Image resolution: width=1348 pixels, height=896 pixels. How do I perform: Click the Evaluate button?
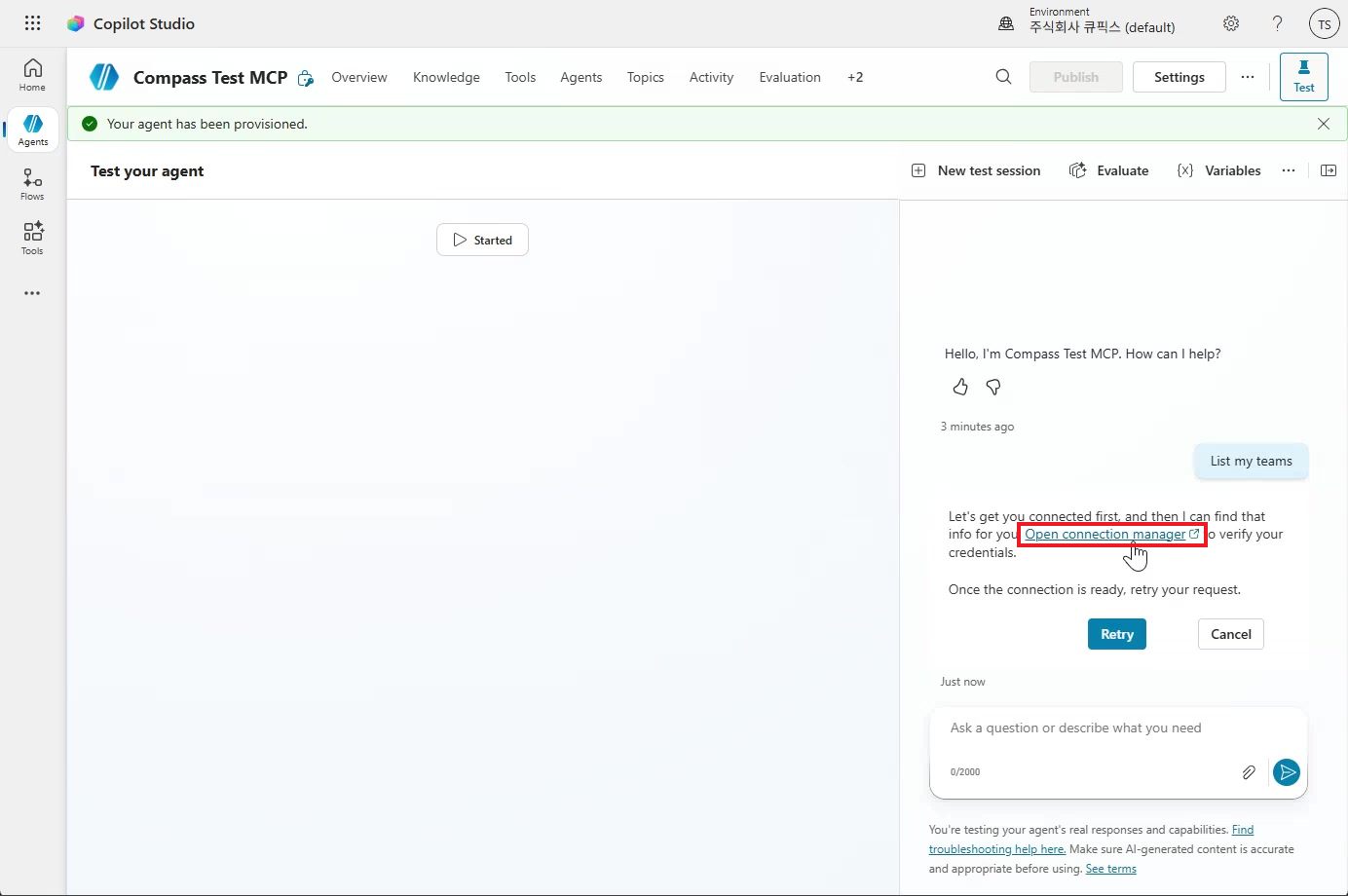(1109, 170)
